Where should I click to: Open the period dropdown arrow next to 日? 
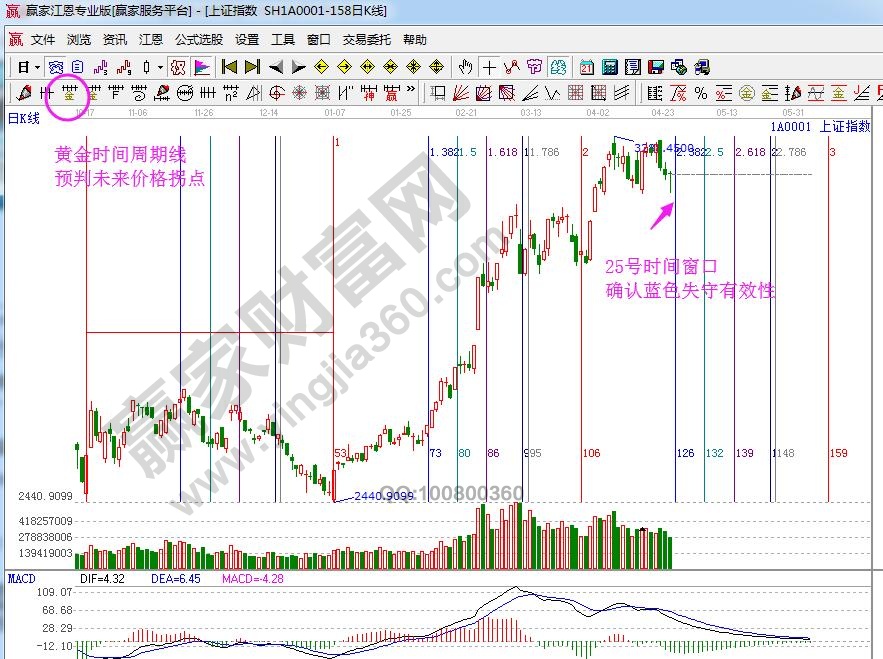click(x=37, y=67)
